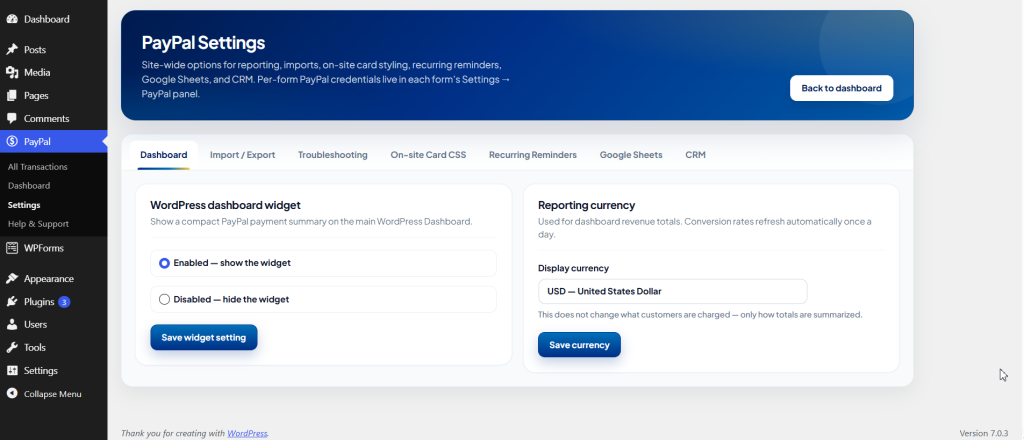Open the Comments menu label
Viewport: 1024px width, 440px height.
click(46, 118)
